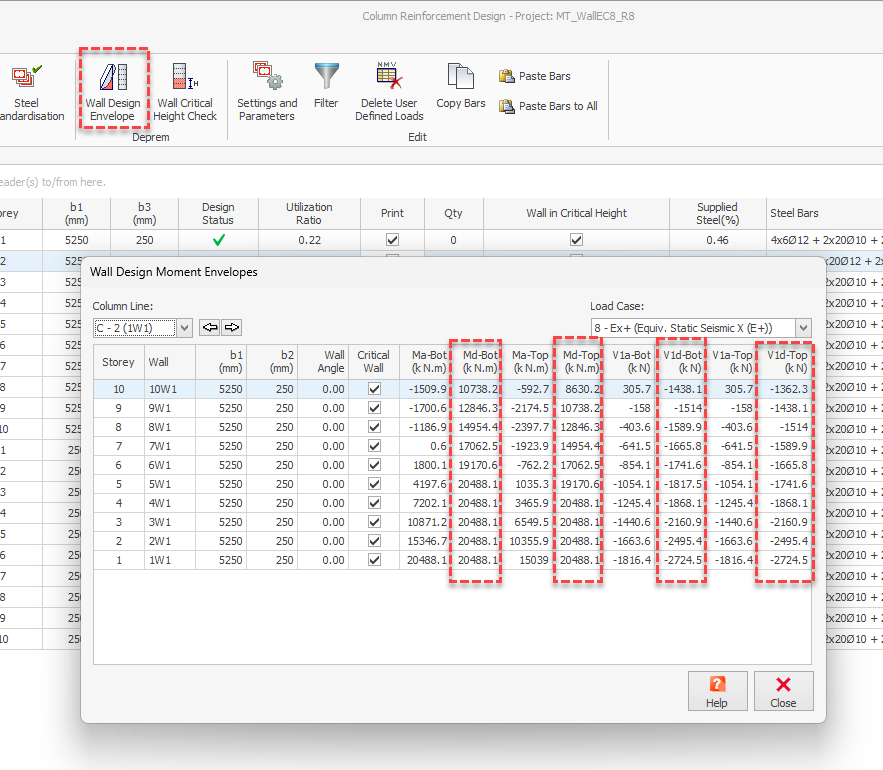This screenshot has height=770, width=883.
Task: Toggle the Print checkbox in first row
Action: pos(393,240)
